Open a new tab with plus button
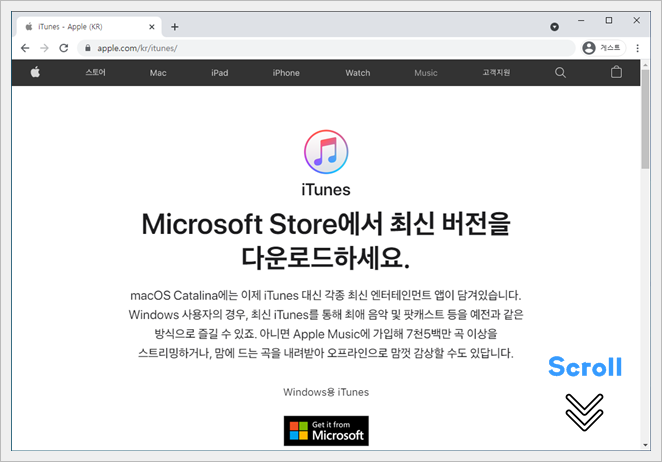The width and height of the screenshot is (662, 462). click(x=175, y=27)
